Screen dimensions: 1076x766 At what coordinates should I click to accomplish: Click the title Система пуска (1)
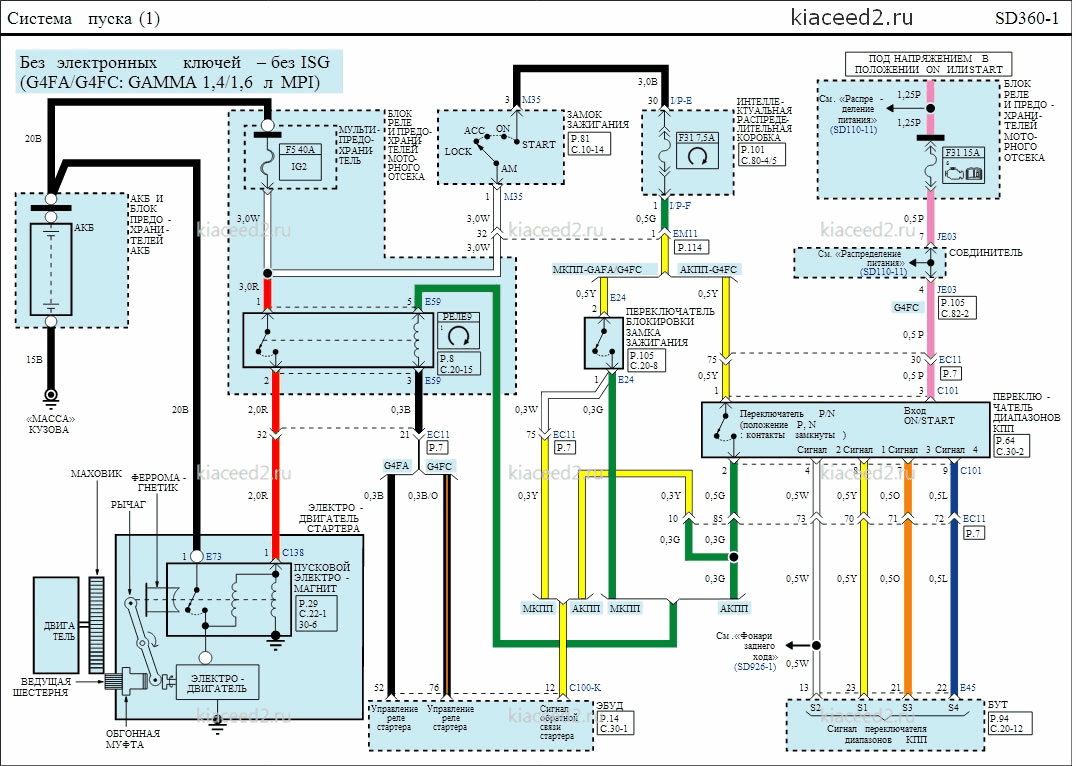coord(84,19)
